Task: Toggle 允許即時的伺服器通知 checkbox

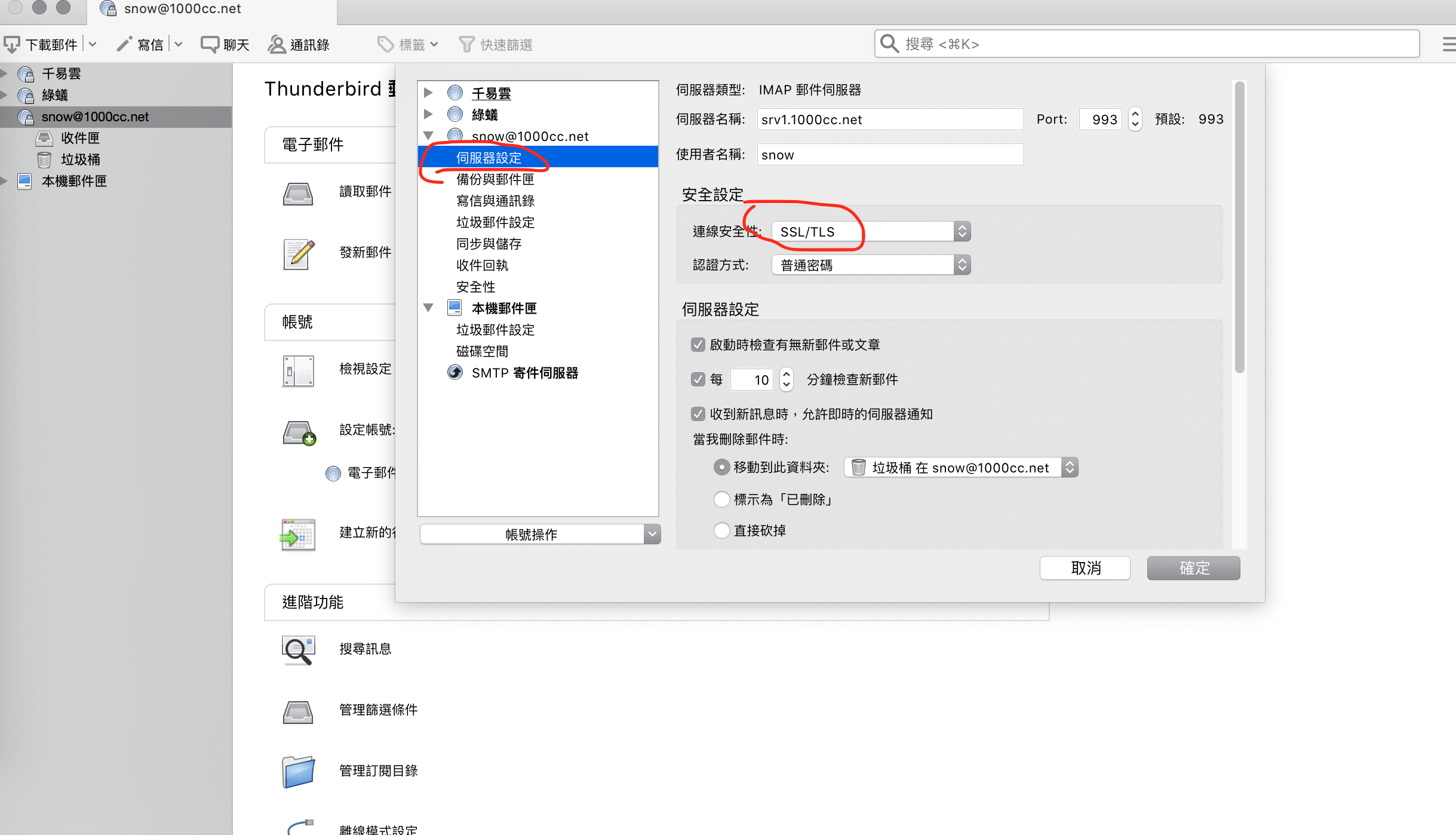Action: [698, 414]
